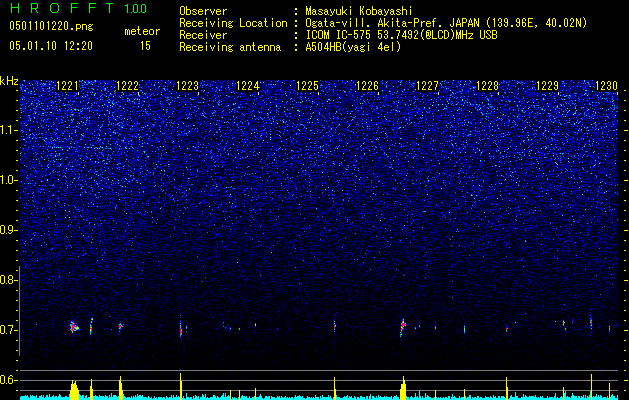Click the kHz axis unit label
629x400 pixels.
pos(9,81)
